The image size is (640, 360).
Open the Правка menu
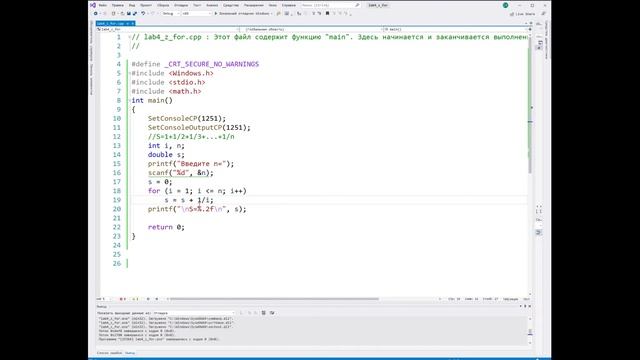[x=118, y=5]
